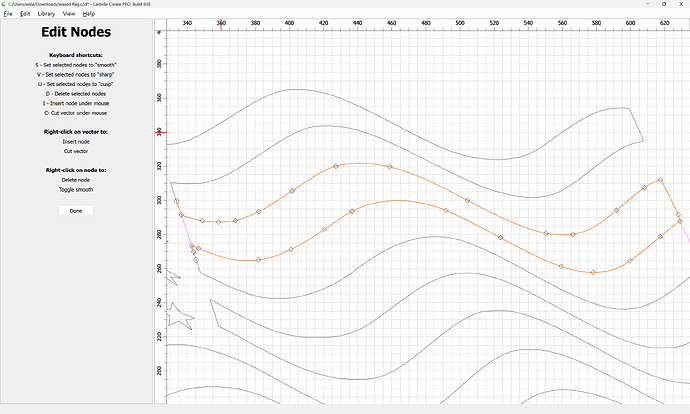Image resolution: width=690 pixels, height=414 pixels.
Task: Select leftmost node of upper orange curve
Action: (177, 201)
